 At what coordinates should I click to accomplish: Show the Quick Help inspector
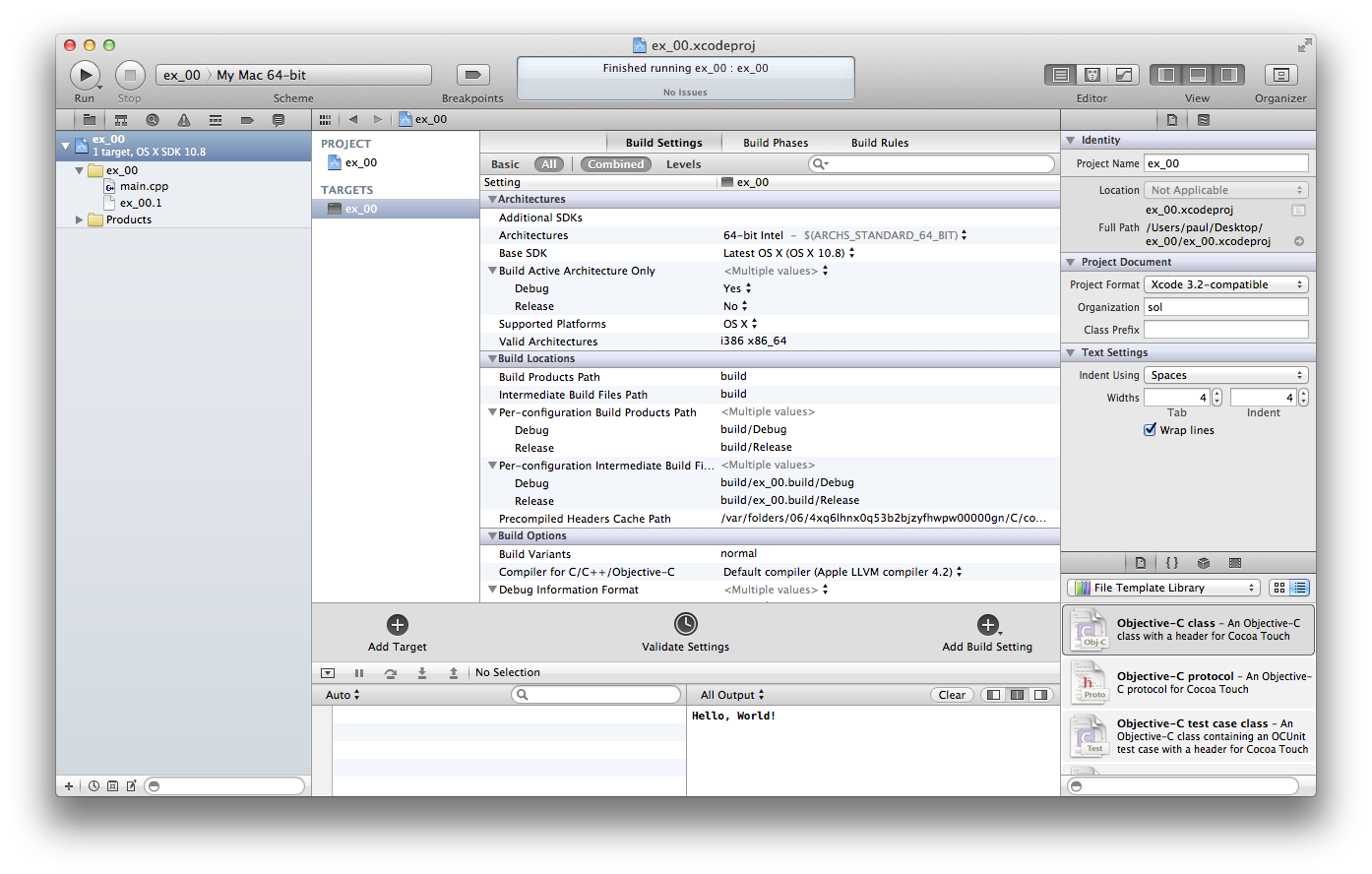pos(1204,120)
